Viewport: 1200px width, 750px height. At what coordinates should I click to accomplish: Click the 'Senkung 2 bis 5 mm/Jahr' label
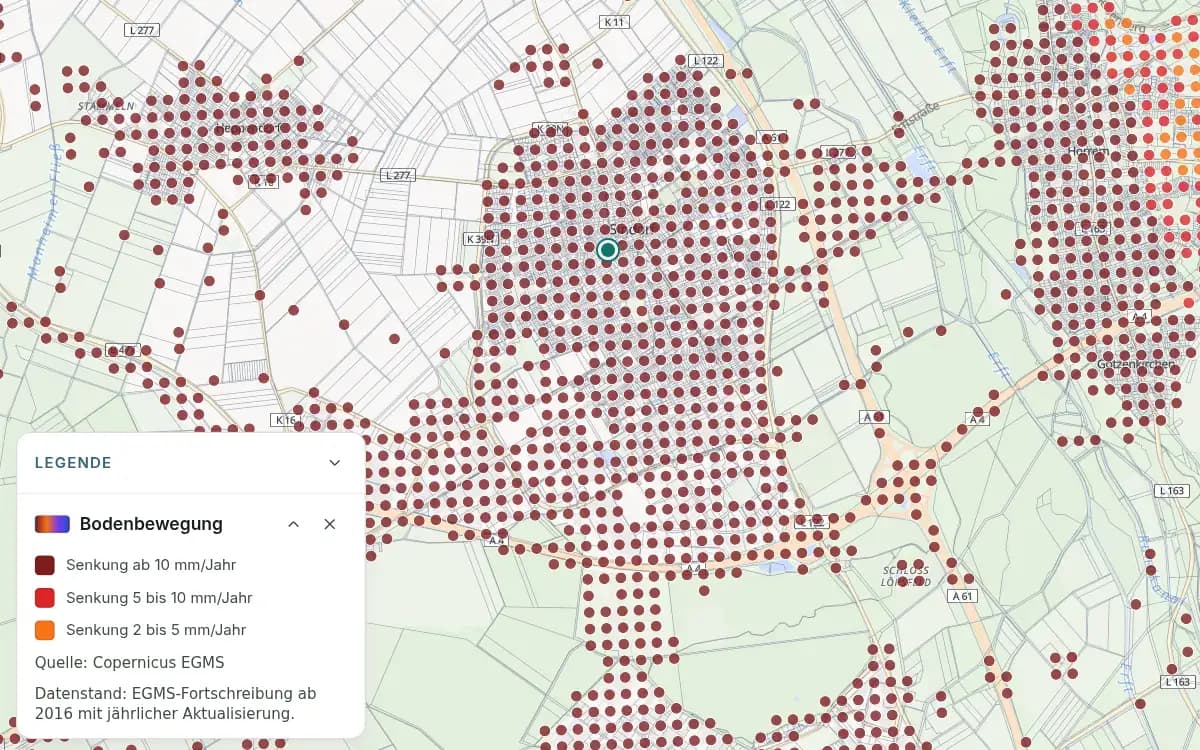156,630
